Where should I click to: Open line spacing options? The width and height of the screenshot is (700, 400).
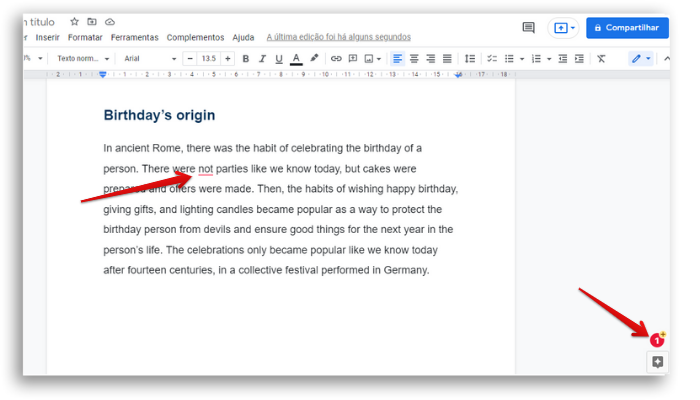point(470,58)
